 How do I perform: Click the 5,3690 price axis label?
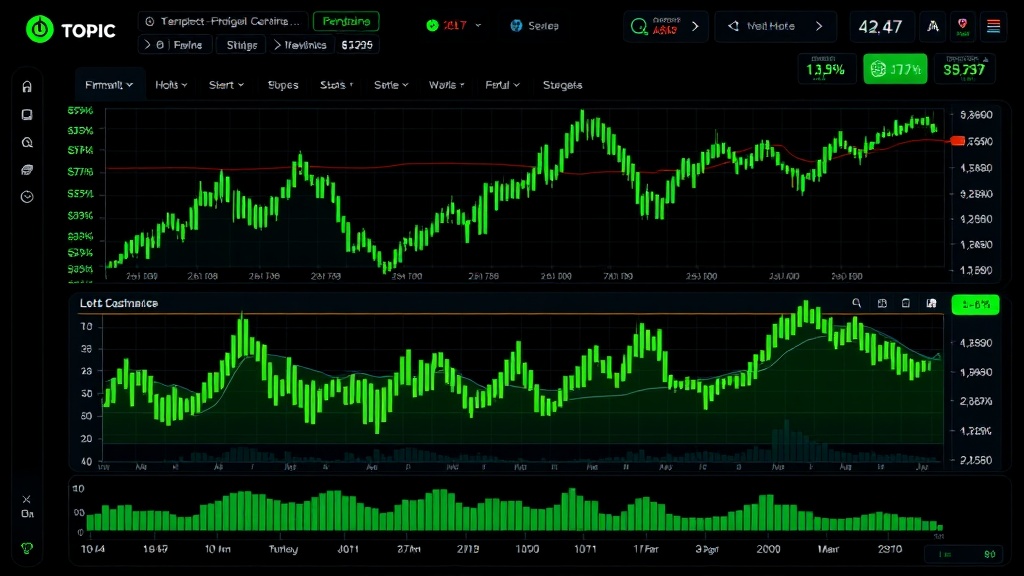click(x=976, y=115)
